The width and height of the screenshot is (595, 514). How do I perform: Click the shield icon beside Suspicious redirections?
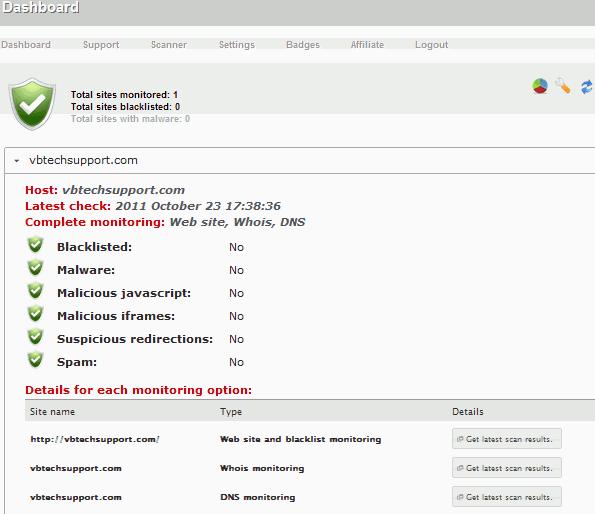click(36, 337)
